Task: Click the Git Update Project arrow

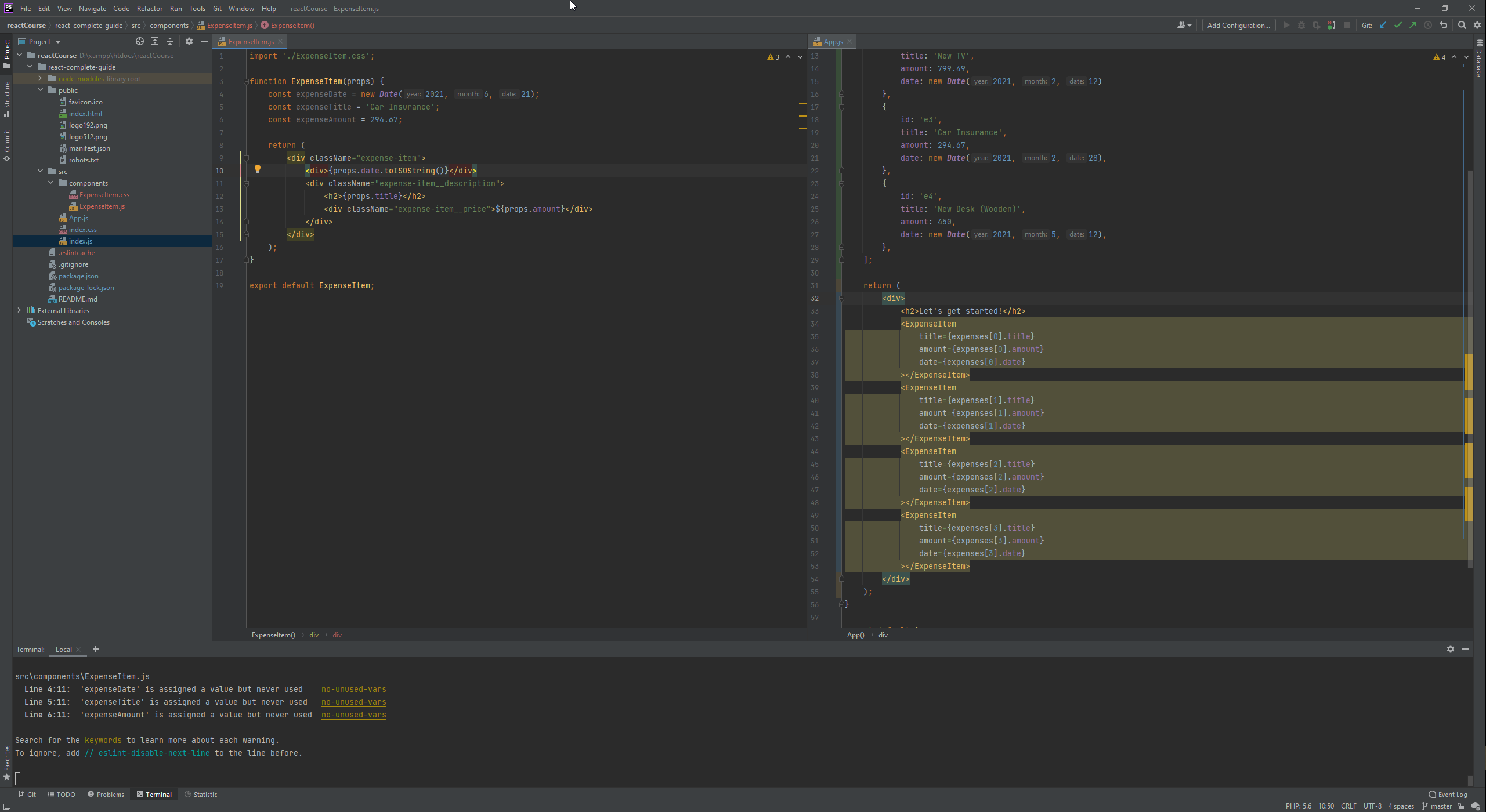Action: click(x=1383, y=25)
